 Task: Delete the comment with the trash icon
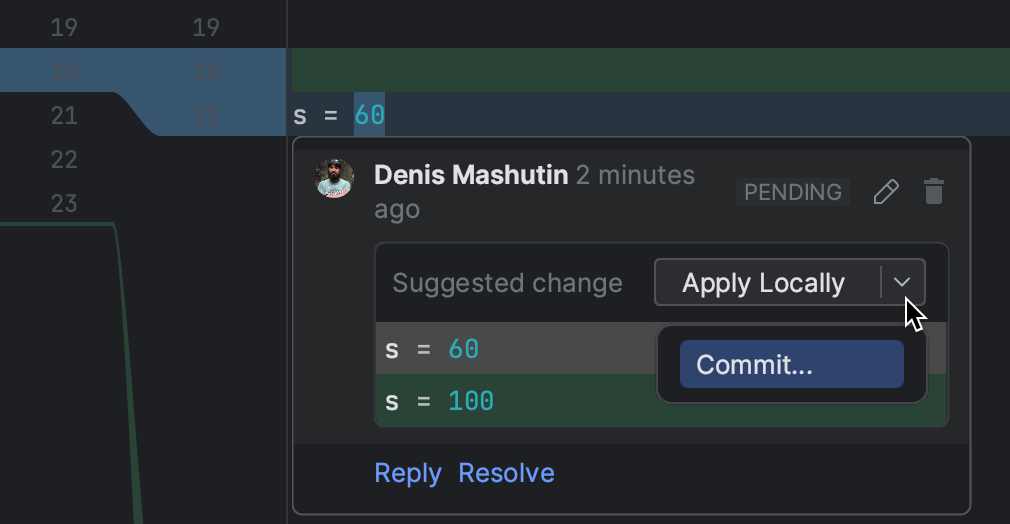click(x=934, y=192)
